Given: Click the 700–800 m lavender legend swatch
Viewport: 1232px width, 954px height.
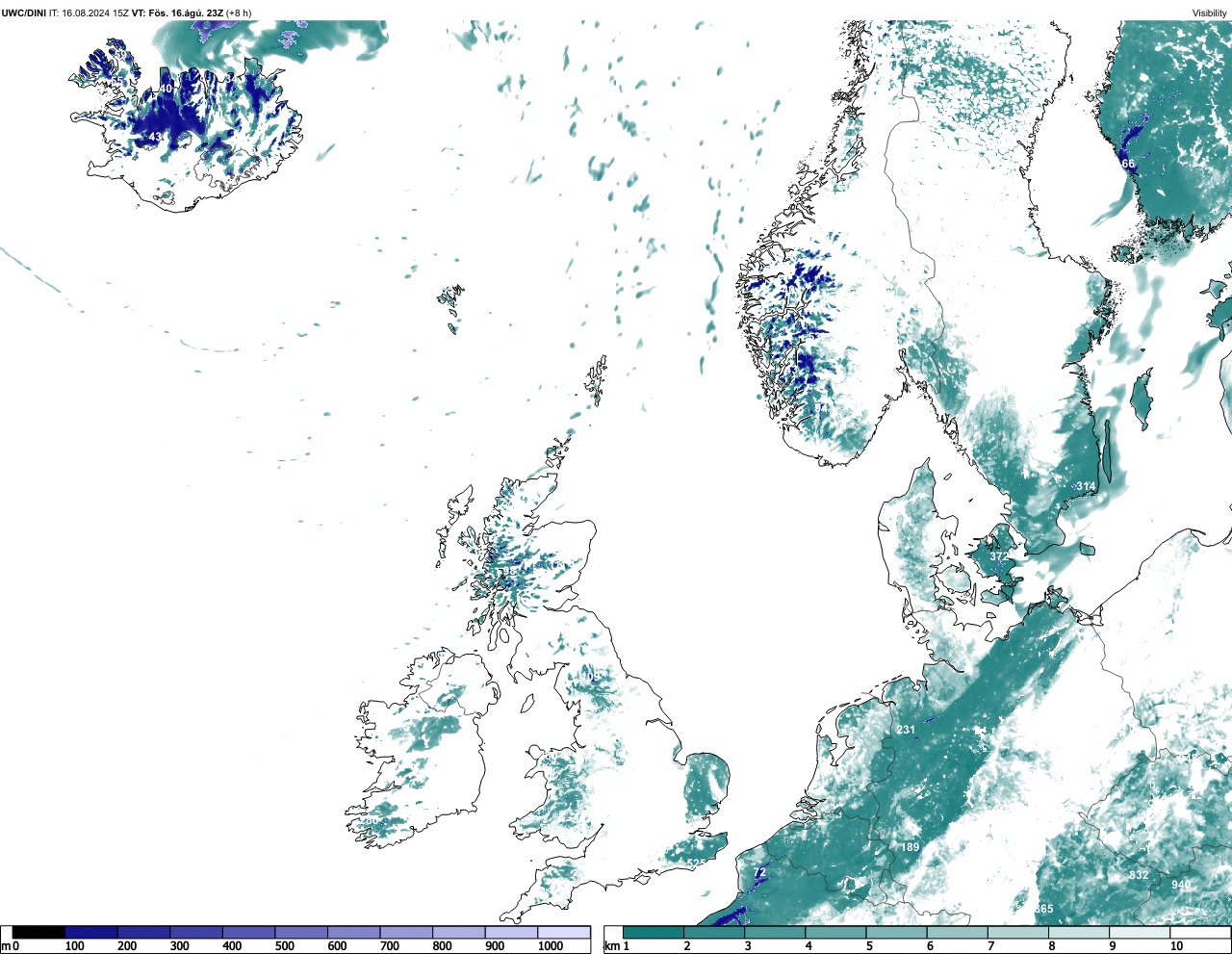Looking at the screenshot, I should 406,932.
